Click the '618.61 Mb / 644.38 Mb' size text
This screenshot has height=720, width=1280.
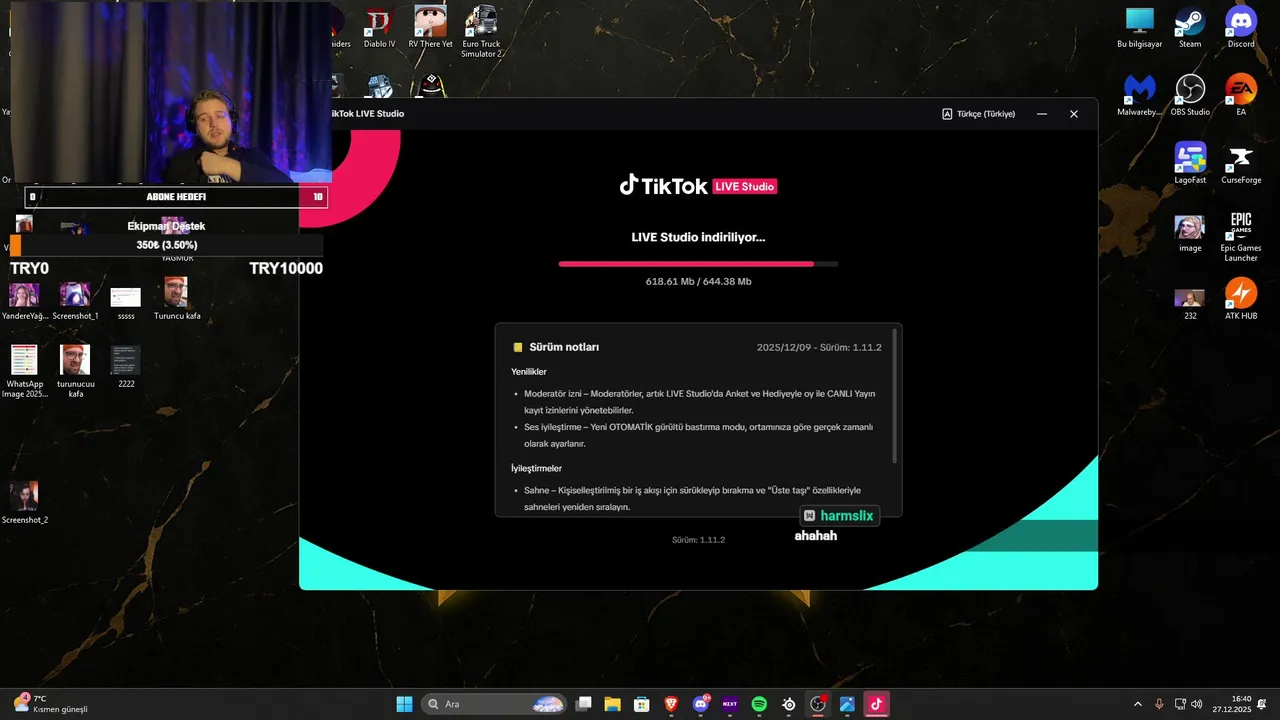(x=698, y=282)
